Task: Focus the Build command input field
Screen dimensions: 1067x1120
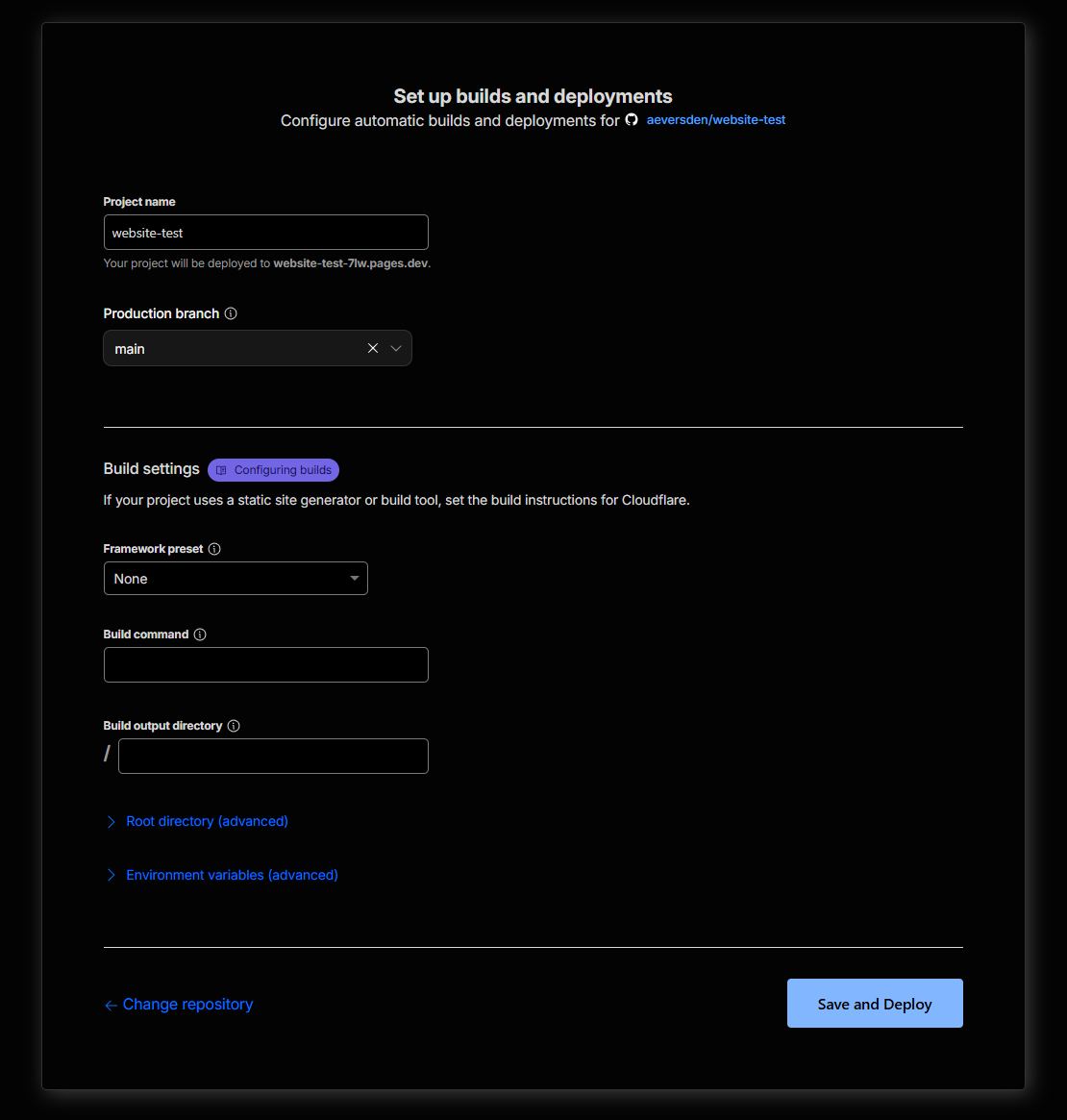Action: (265, 665)
